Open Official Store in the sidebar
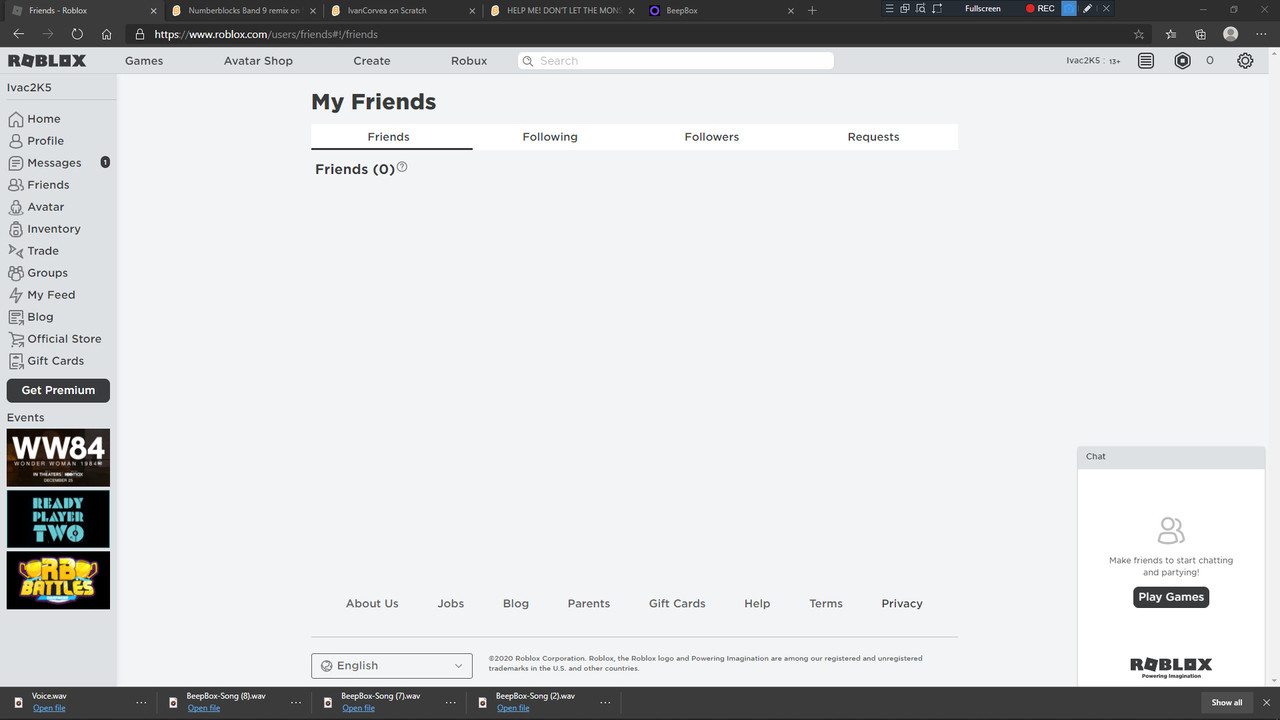 click(55, 339)
